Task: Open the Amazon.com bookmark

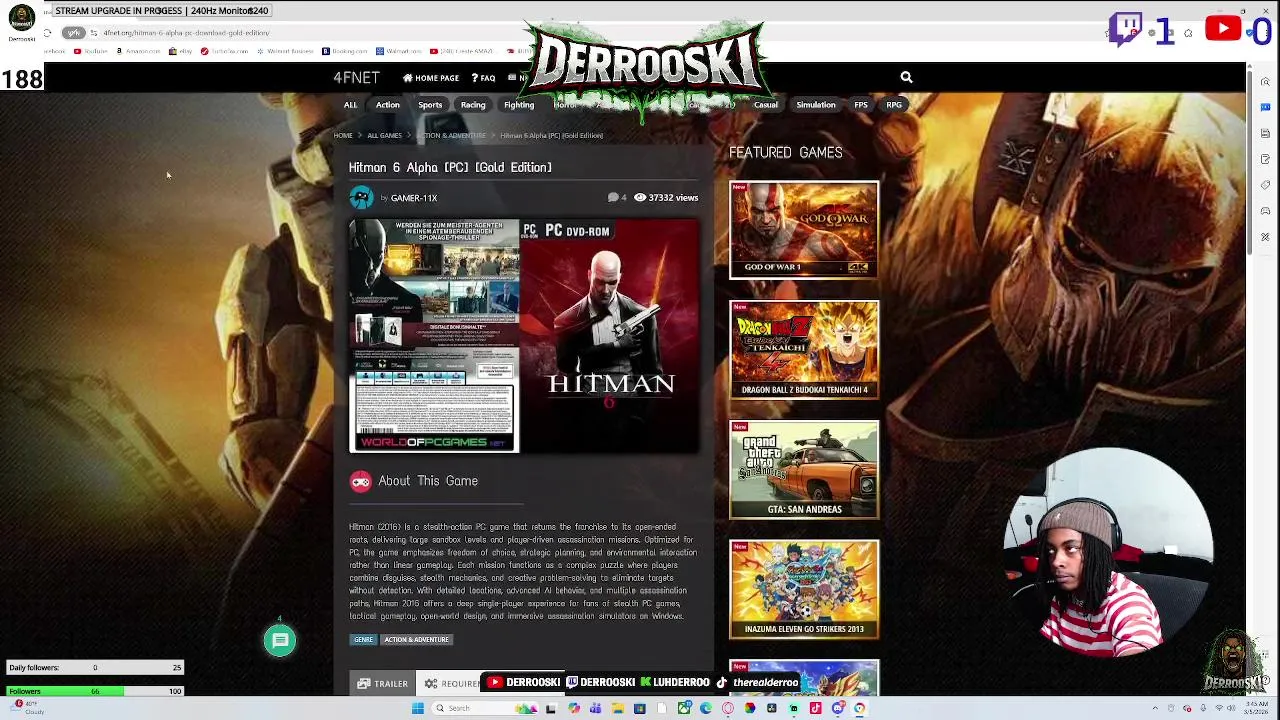Action: tap(139, 51)
